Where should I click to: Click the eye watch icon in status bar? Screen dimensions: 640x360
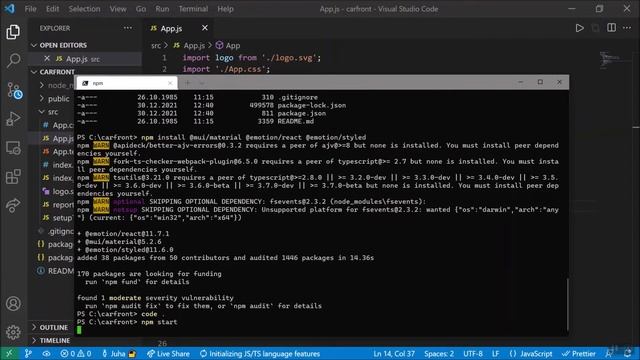[47, 353]
